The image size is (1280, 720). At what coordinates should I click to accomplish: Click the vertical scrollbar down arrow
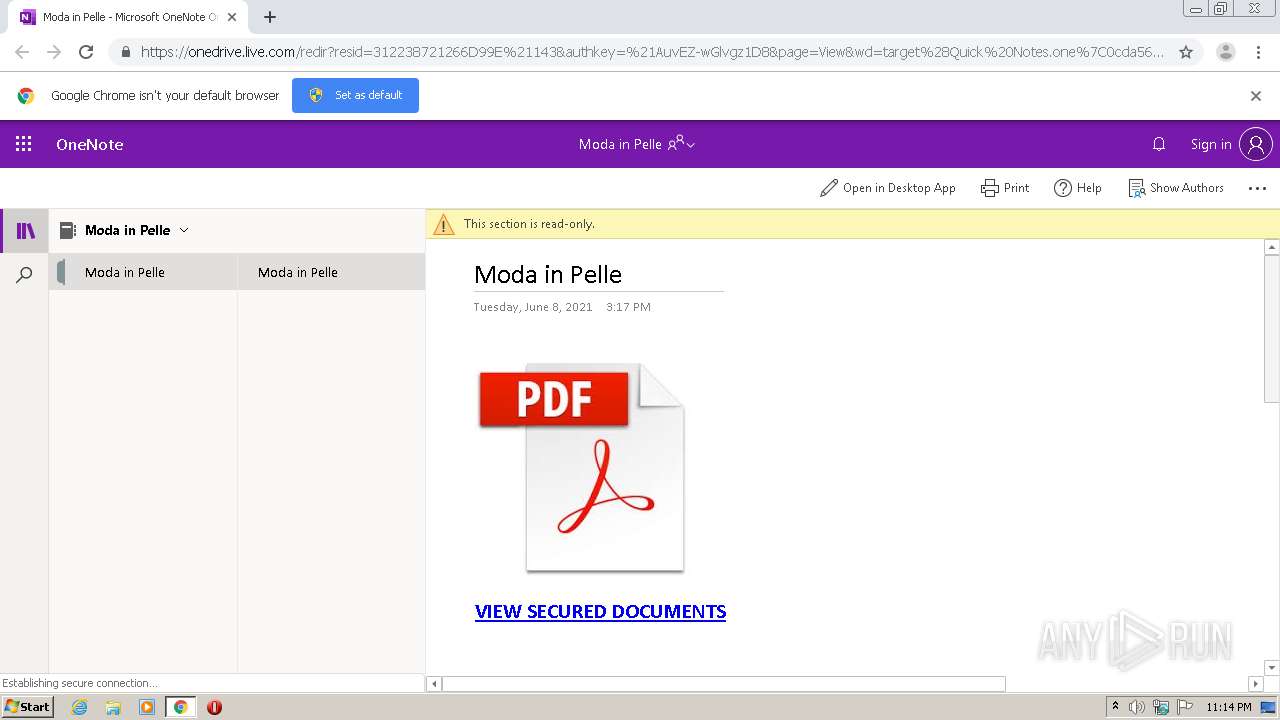pos(1272,667)
